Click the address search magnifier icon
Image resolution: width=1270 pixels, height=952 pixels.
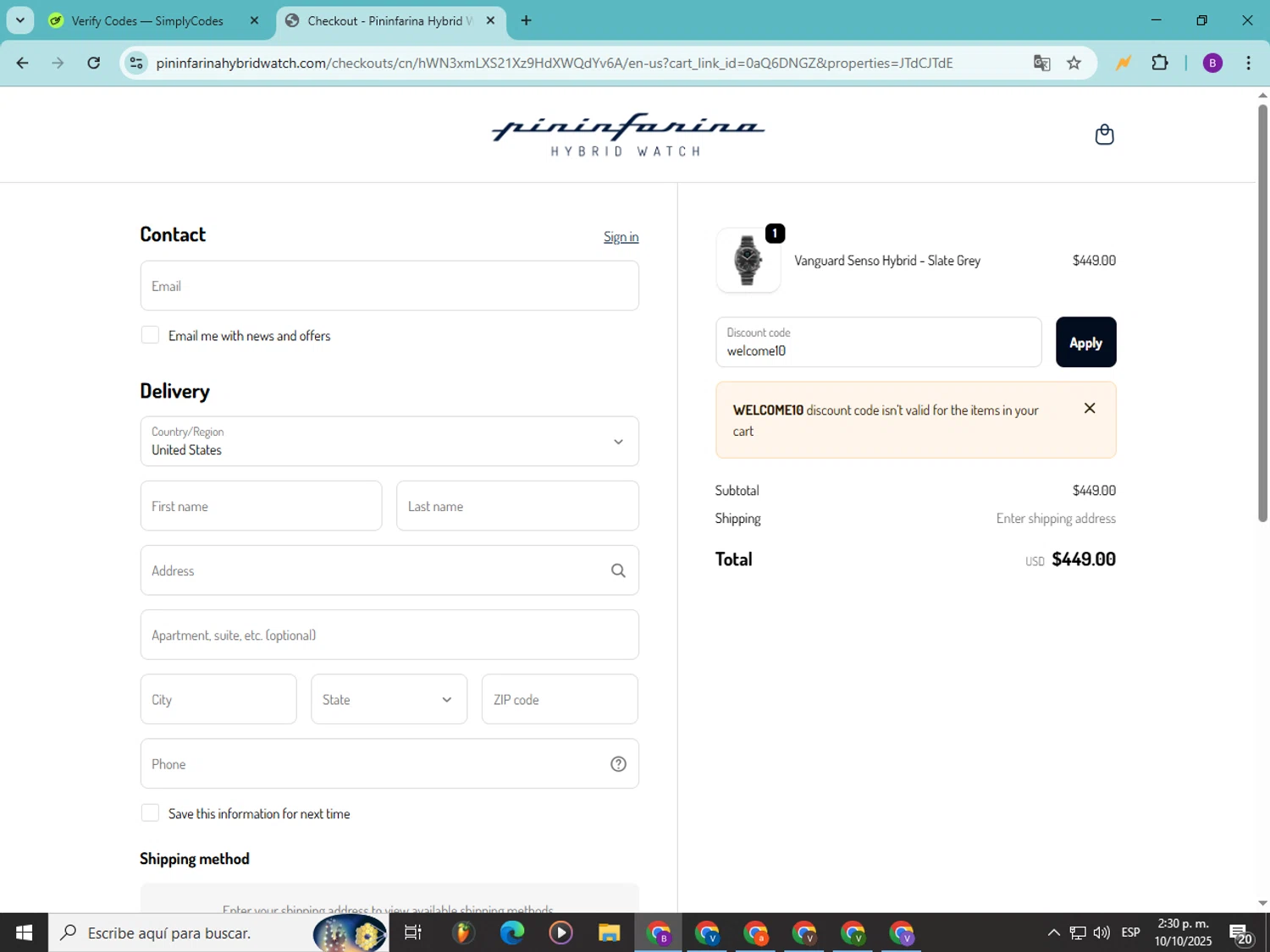(618, 570)
